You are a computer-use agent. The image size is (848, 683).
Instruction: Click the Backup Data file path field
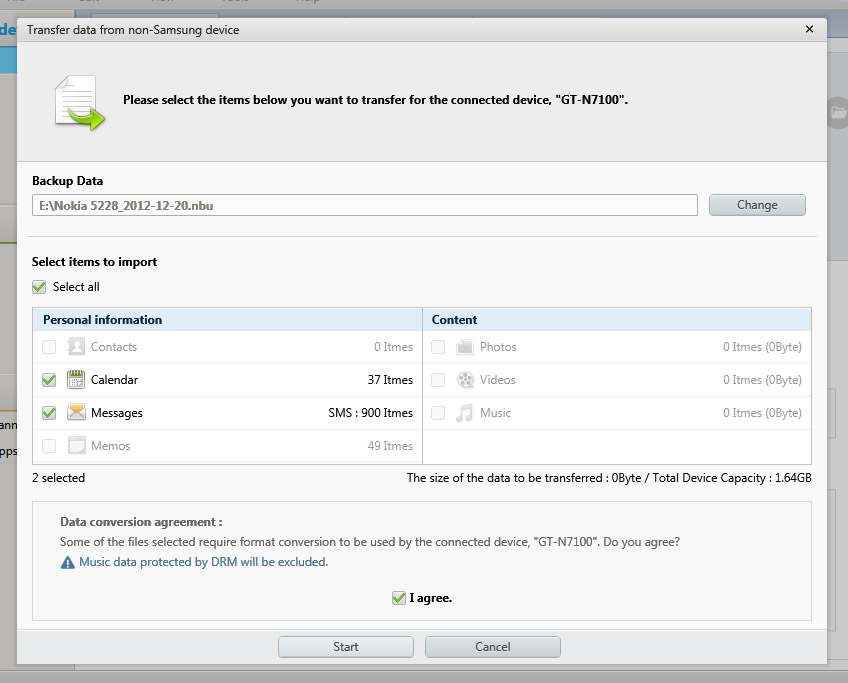(x=365, y=205)
